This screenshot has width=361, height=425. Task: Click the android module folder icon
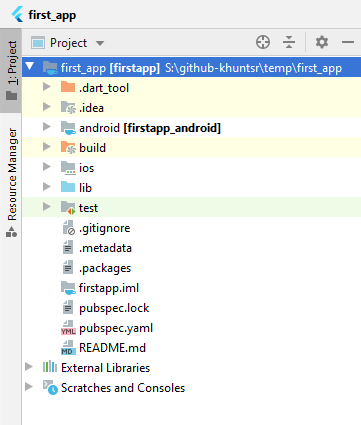pyautogui.click(x=68, y=128)
